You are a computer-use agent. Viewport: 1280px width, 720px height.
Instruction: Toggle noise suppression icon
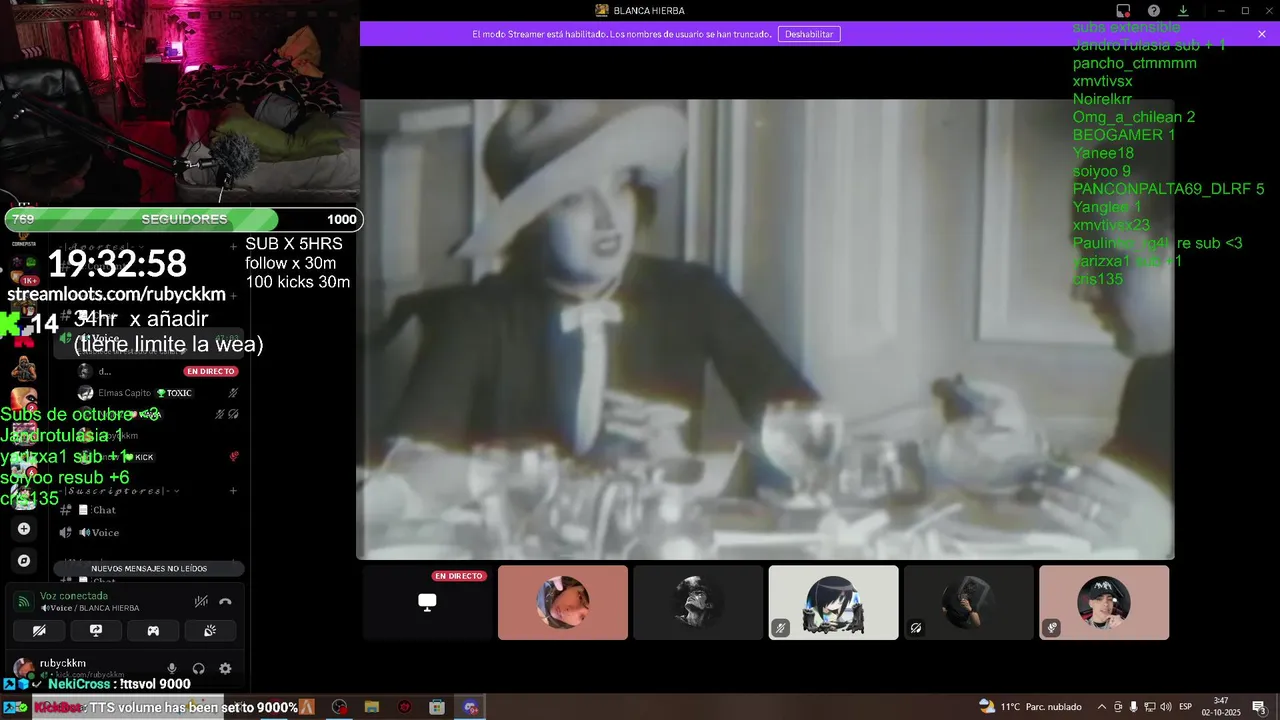pyautogui.click(x=201, y=601)
